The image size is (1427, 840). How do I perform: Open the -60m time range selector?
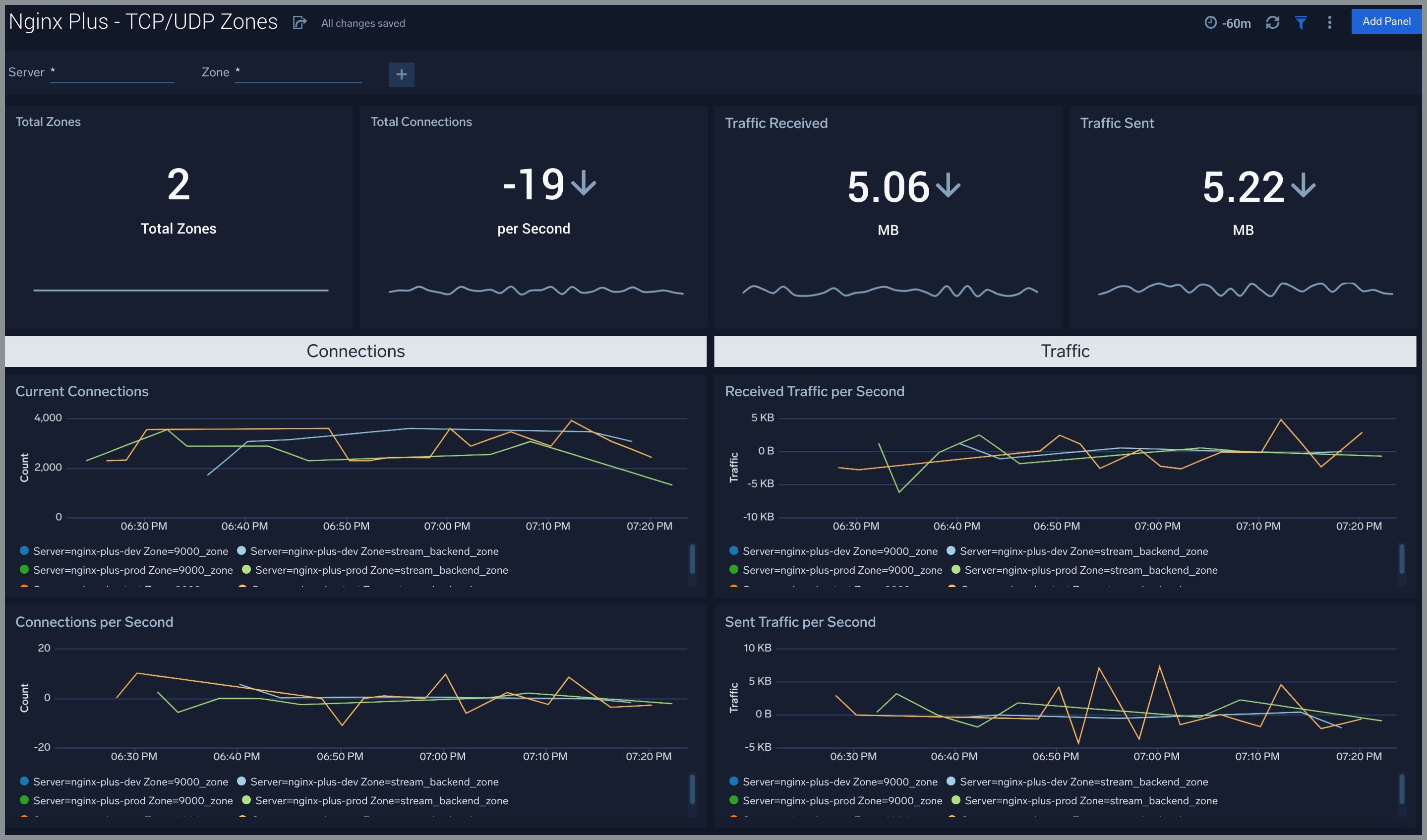click(1236, 23)
